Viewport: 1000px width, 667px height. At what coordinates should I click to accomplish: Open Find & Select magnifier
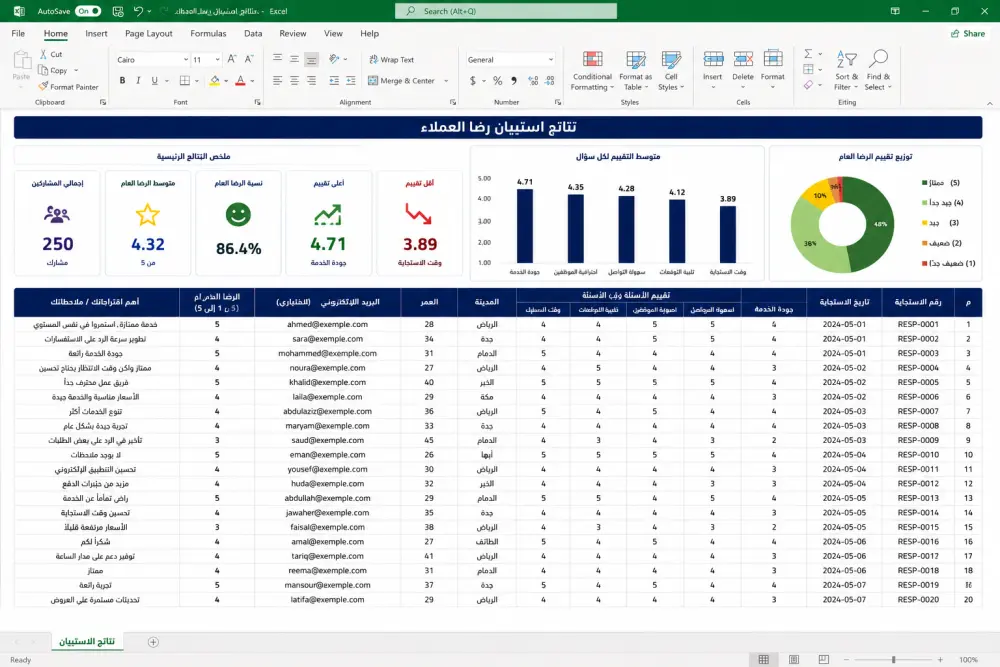[x=878, y=70]
